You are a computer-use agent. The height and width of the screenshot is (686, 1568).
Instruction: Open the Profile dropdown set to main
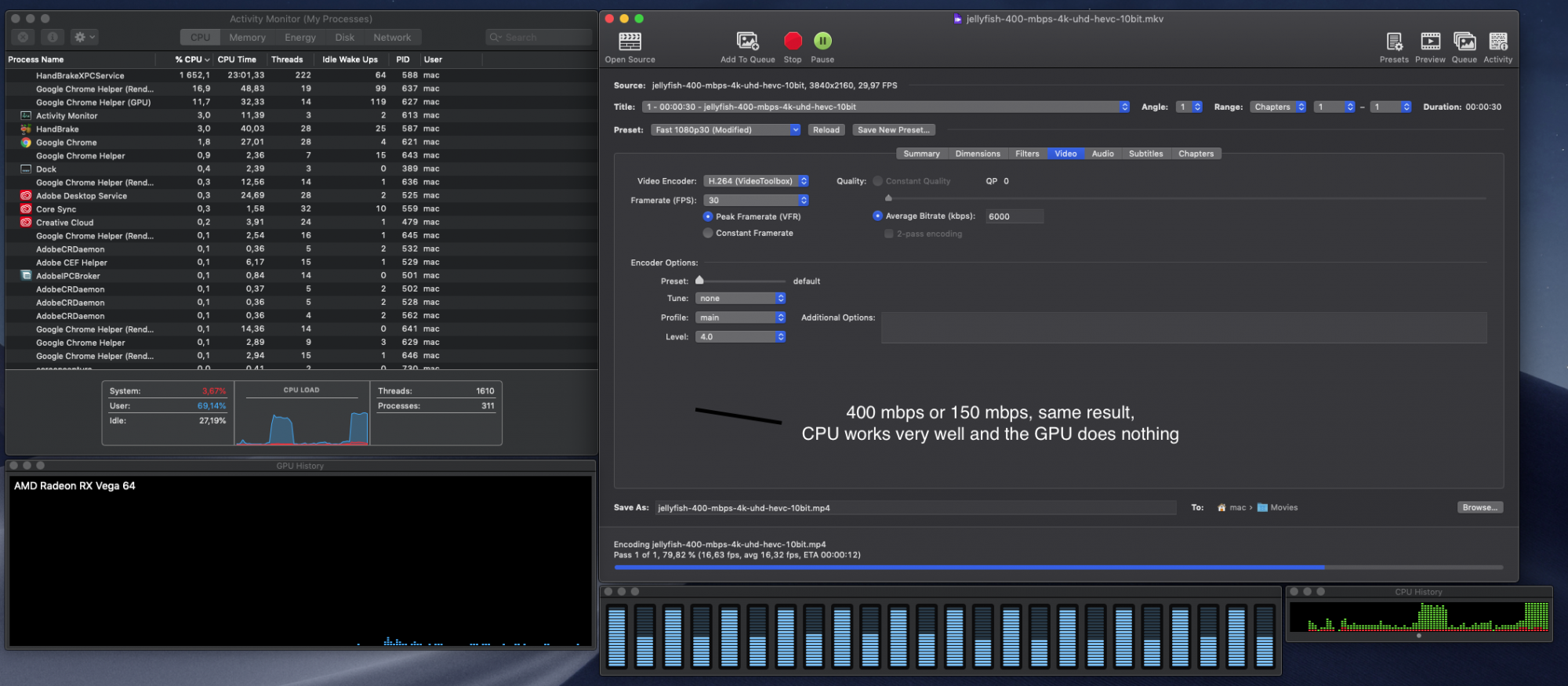coord(740,318)
